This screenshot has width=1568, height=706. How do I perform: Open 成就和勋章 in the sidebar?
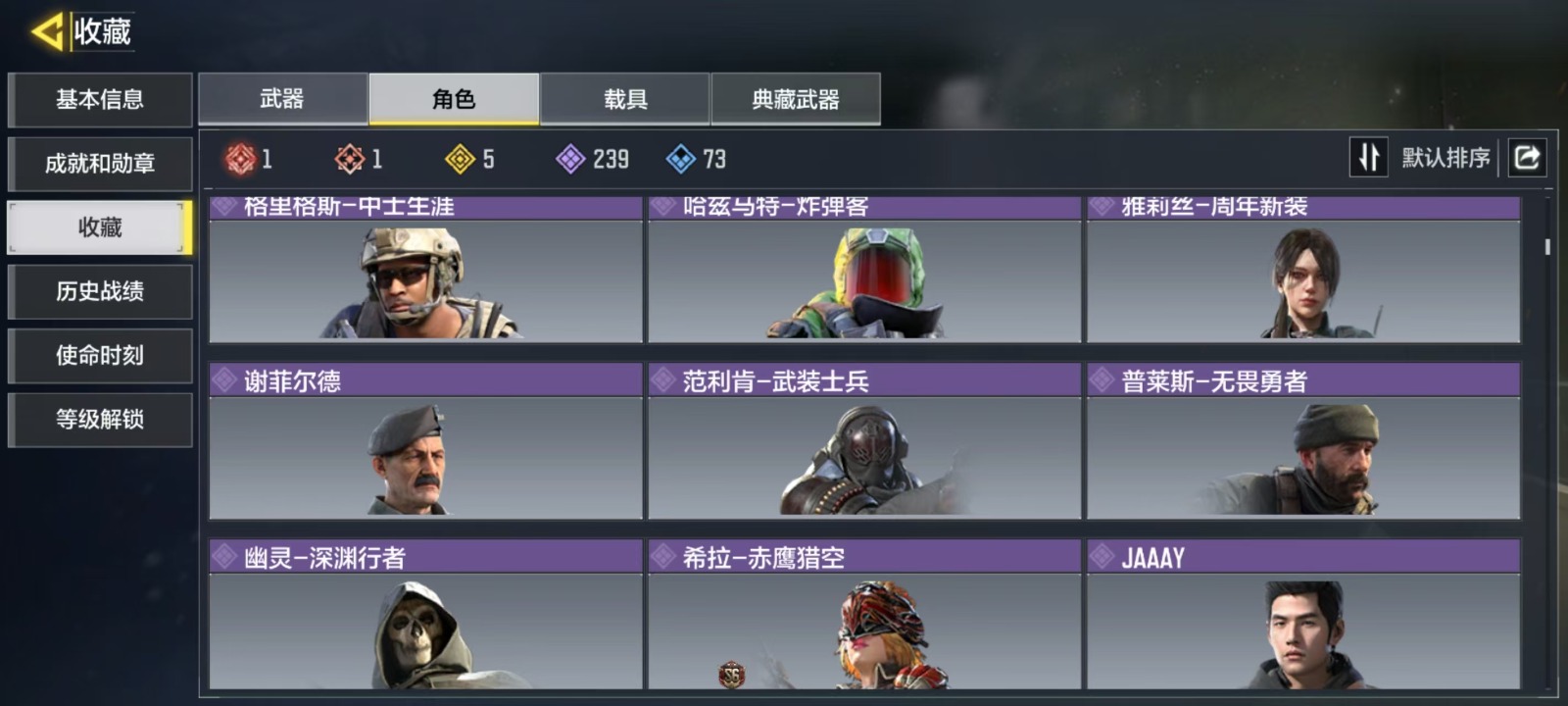(100, 164)
